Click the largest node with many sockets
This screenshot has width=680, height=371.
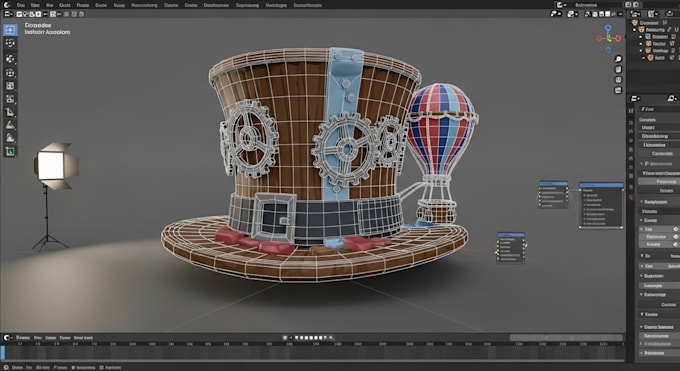pyautogui.click(x=601, y=205)
